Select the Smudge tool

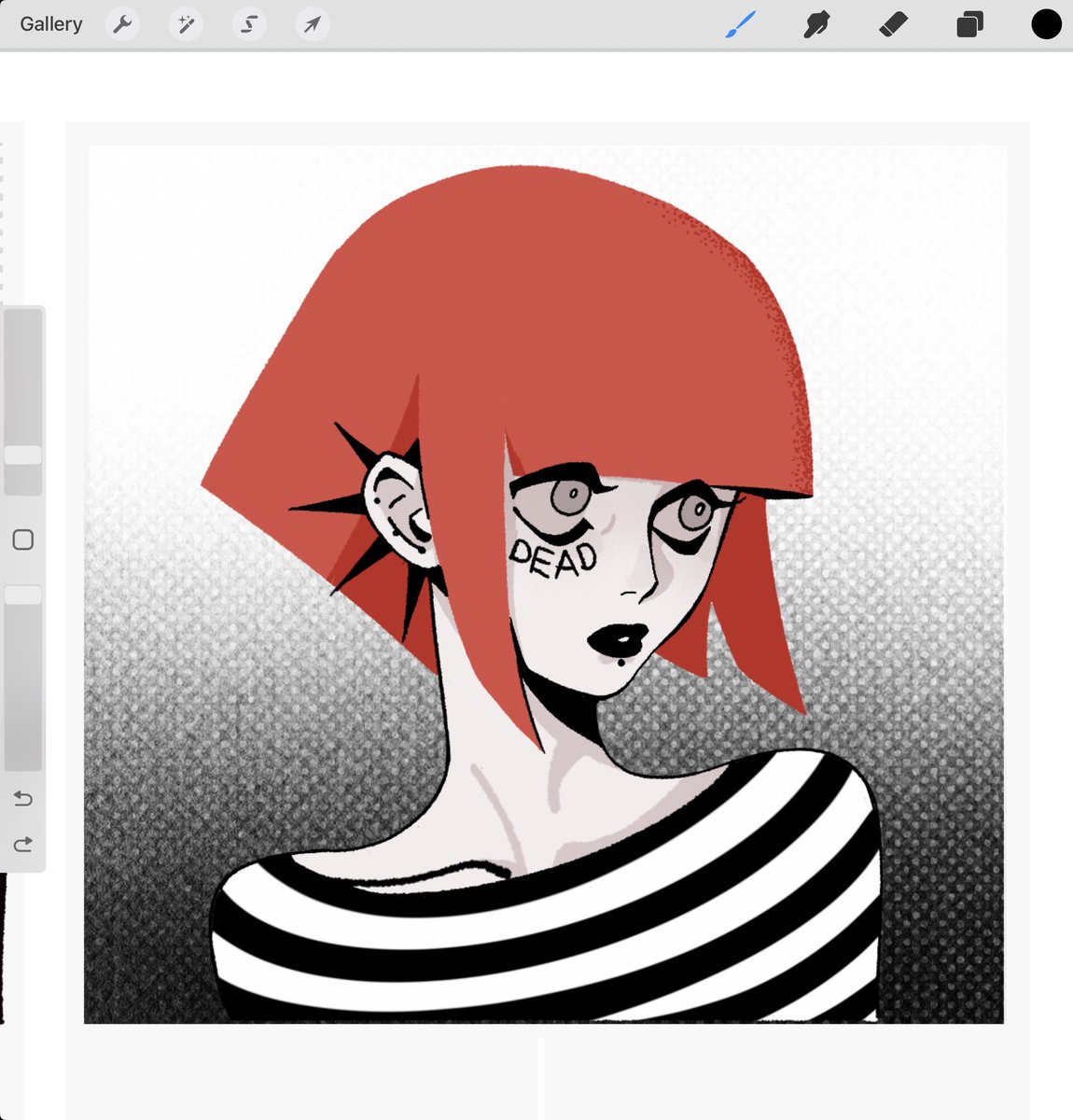coord(816,24)
